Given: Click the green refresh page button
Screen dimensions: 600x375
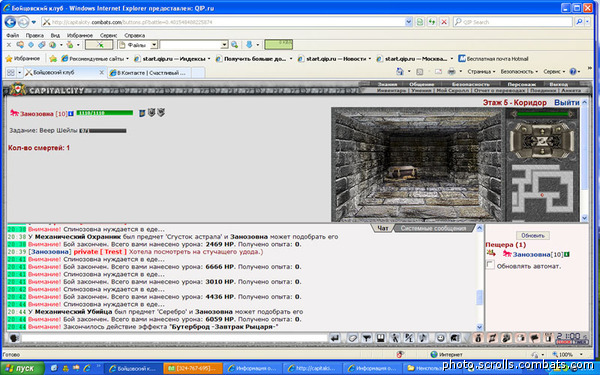Looking at the screenshot, I should (432, 22).
